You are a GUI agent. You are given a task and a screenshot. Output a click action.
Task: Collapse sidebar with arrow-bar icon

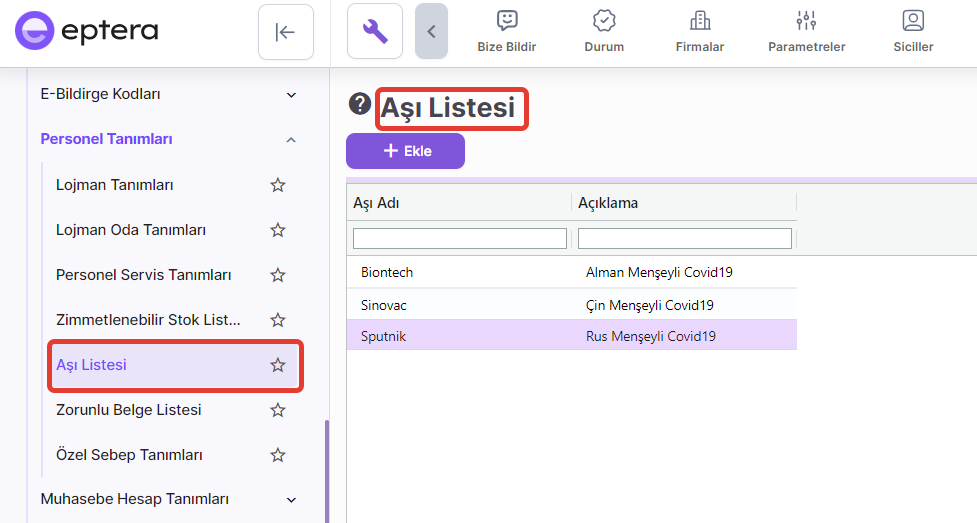point(285,32)
